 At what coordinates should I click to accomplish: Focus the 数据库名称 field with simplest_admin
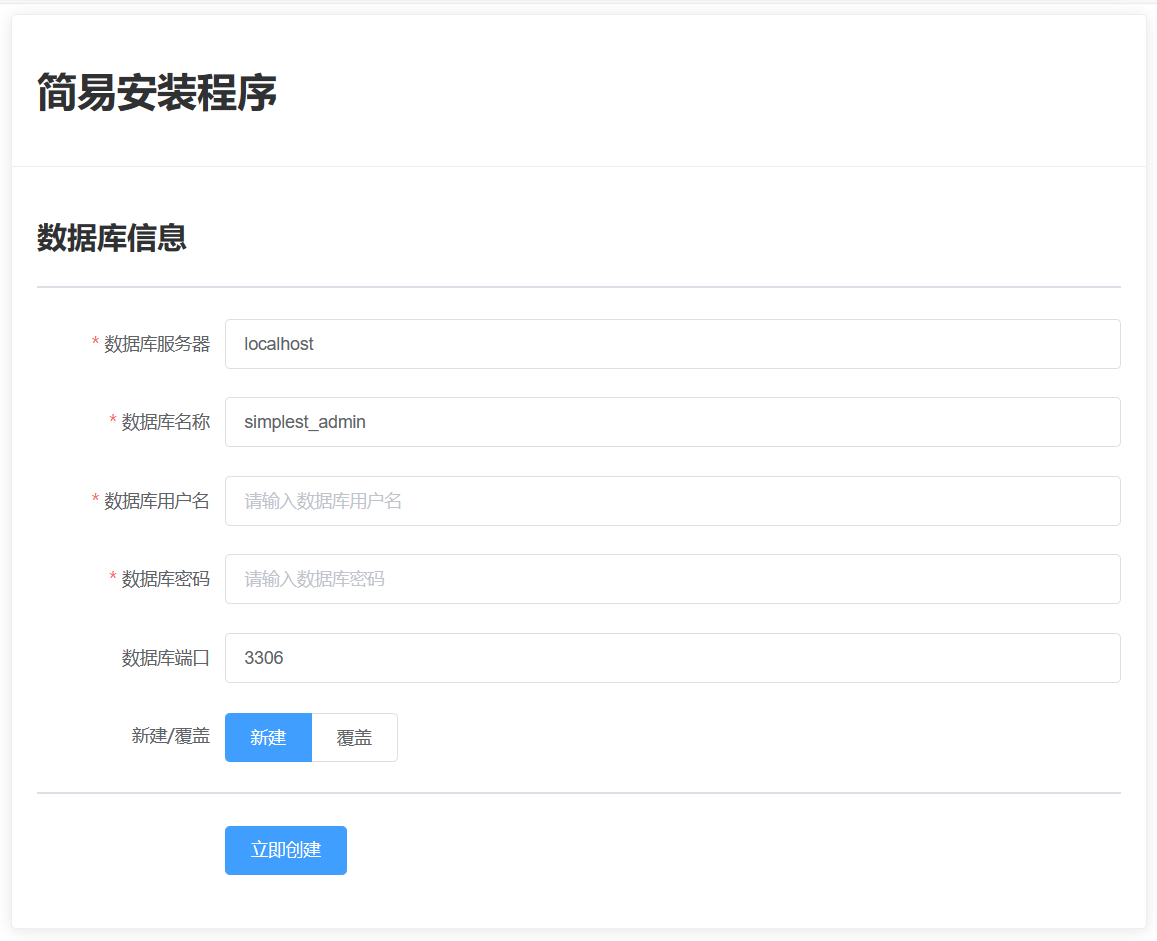tap(672, 422)
